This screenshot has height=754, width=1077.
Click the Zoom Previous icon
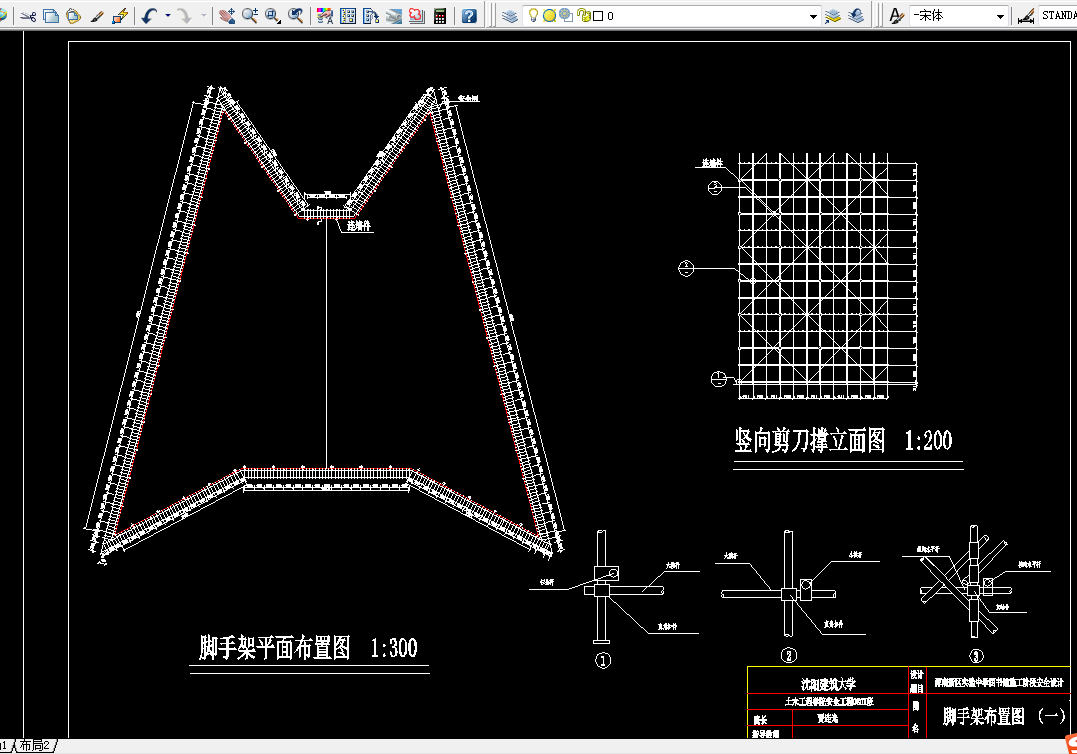[295, 16]
